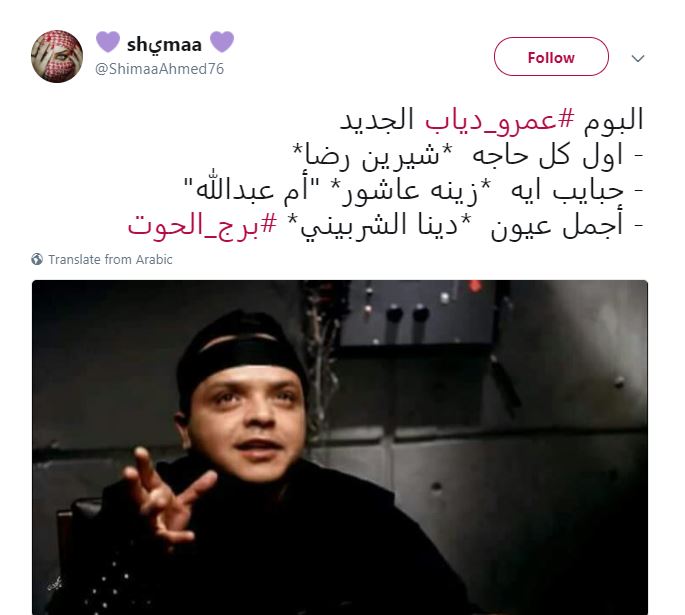Click the globe icon beside Translate
Screen dimensions: 685x615
pos(37,259)
